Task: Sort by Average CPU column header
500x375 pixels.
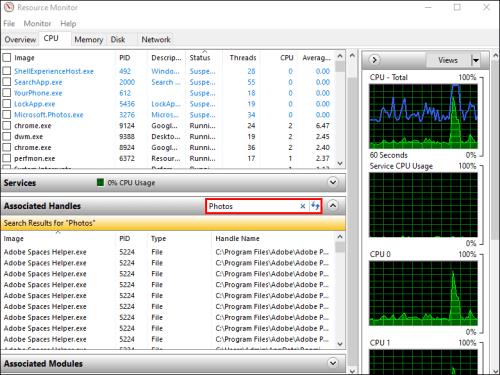Action: (316, 58)
